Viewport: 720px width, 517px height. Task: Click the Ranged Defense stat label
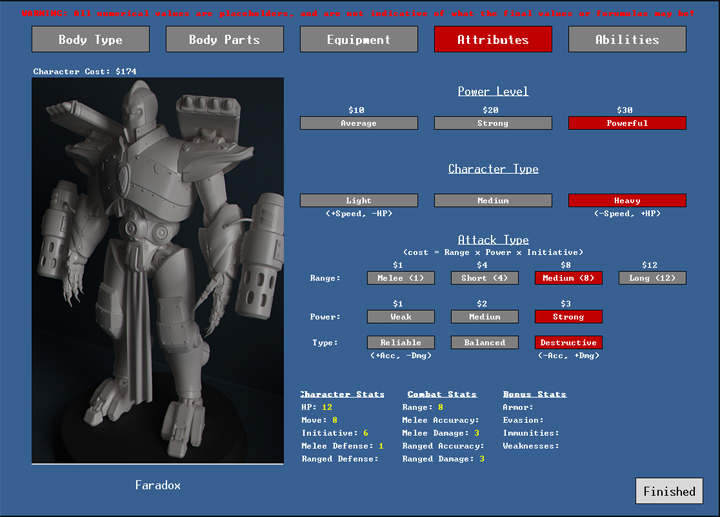[x=340, y=458]
